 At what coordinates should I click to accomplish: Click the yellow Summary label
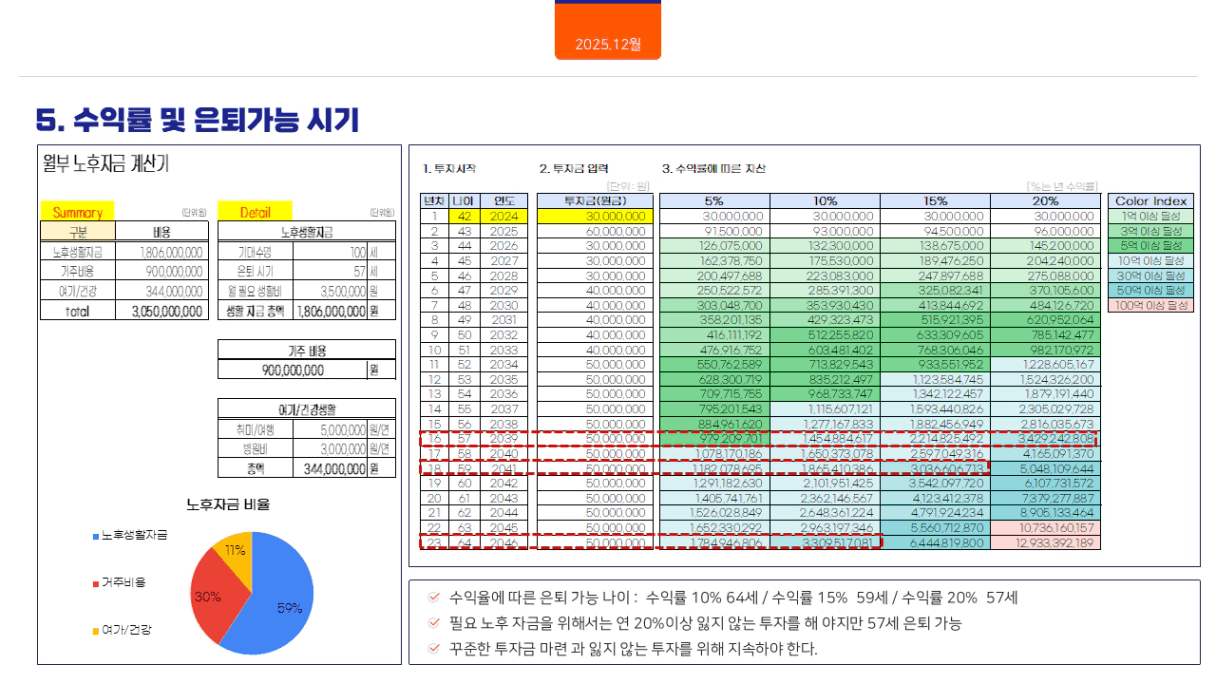77,212
